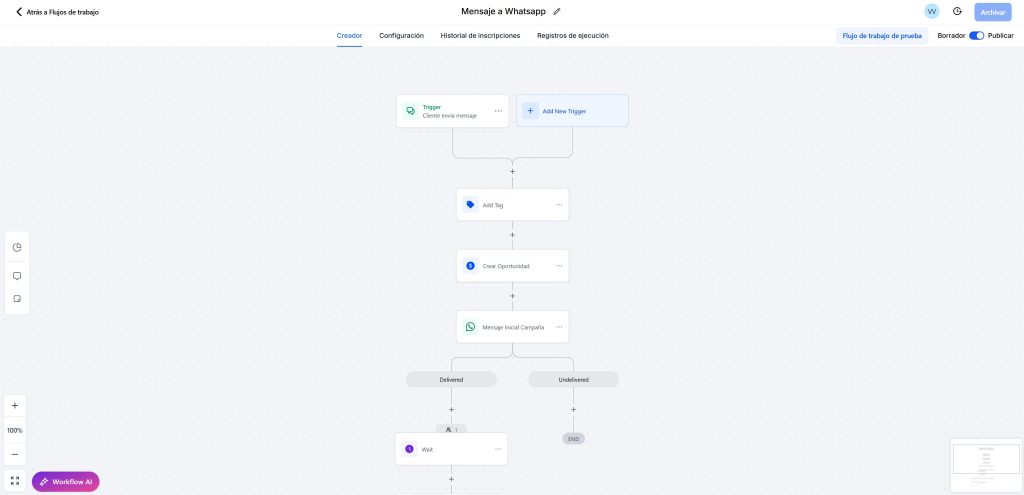Viewport: 1024px width, 495px height.
Task: Edit workflow name with pencil icon
Action: 557,12
